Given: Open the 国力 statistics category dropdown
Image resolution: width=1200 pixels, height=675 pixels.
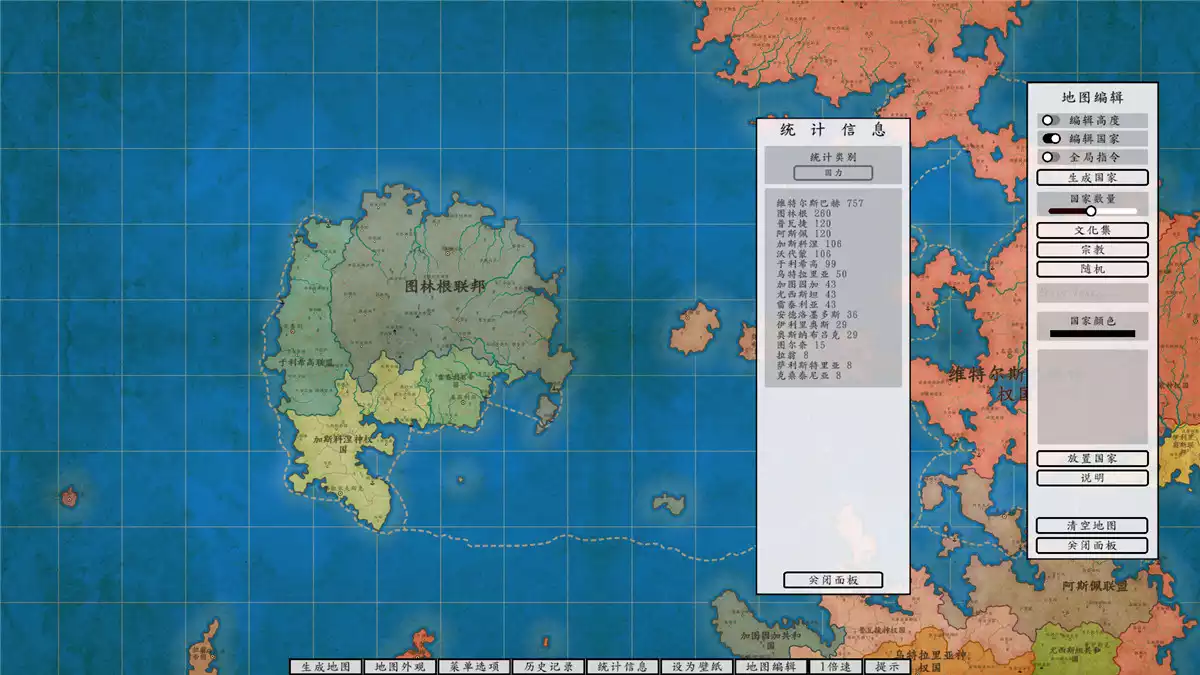Looking at the screenshot, I should point(833,172).
